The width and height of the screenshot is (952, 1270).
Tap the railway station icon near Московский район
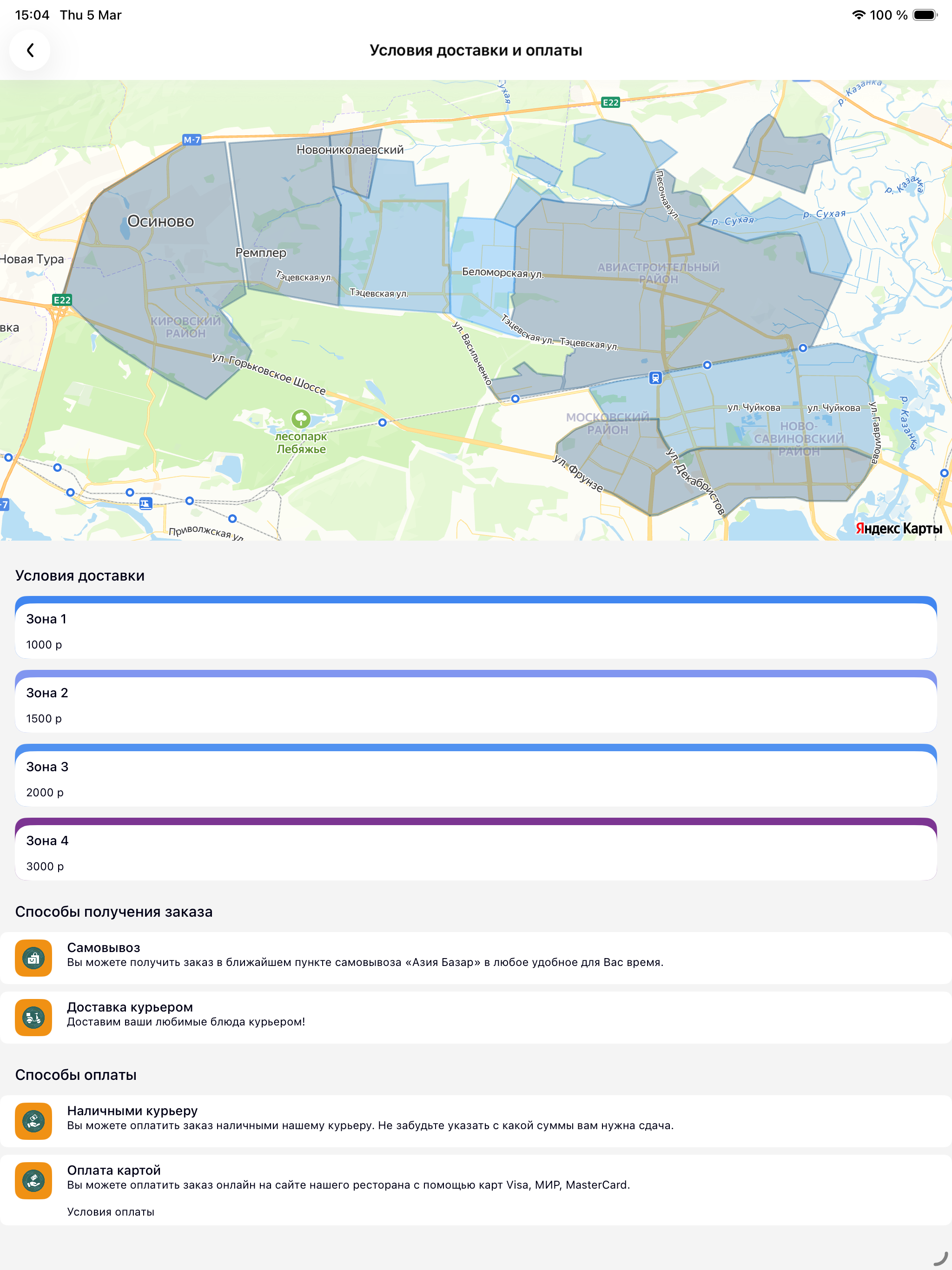point(655,378)
